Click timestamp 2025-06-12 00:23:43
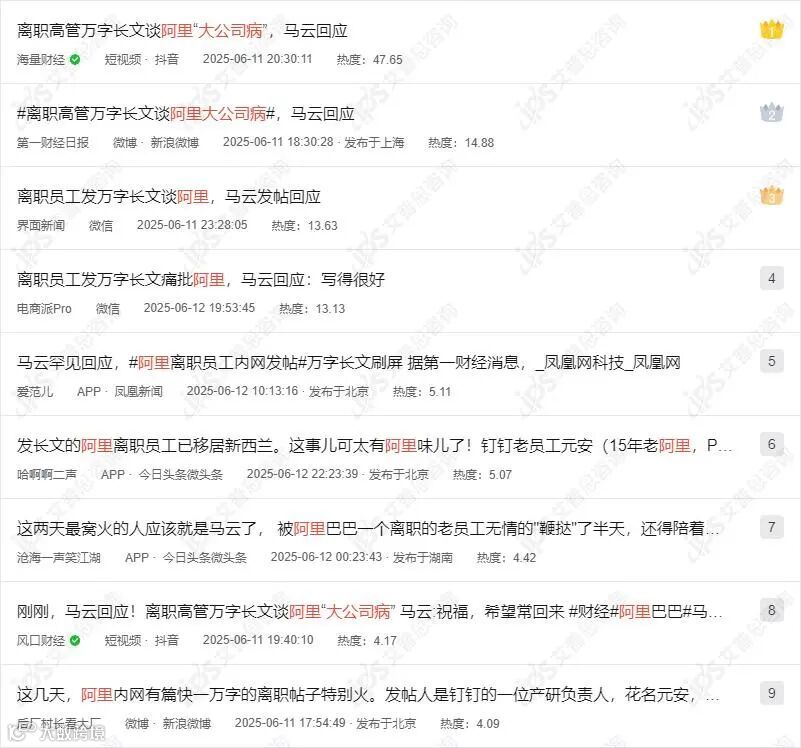The image size is (801, 748). [326, 556]
